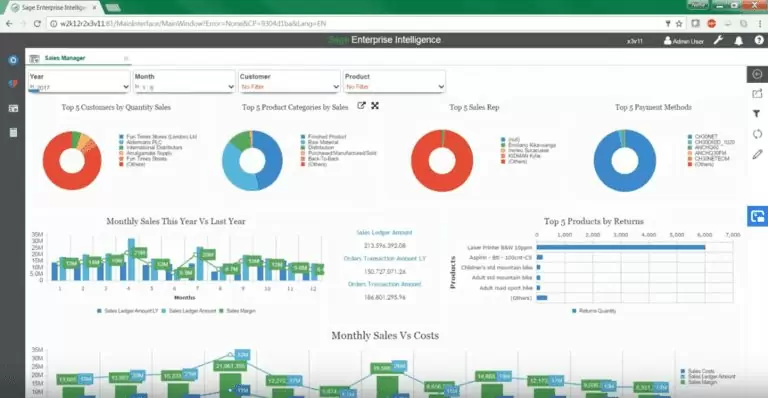
Task: Go back in the browser
Action: 9,23
